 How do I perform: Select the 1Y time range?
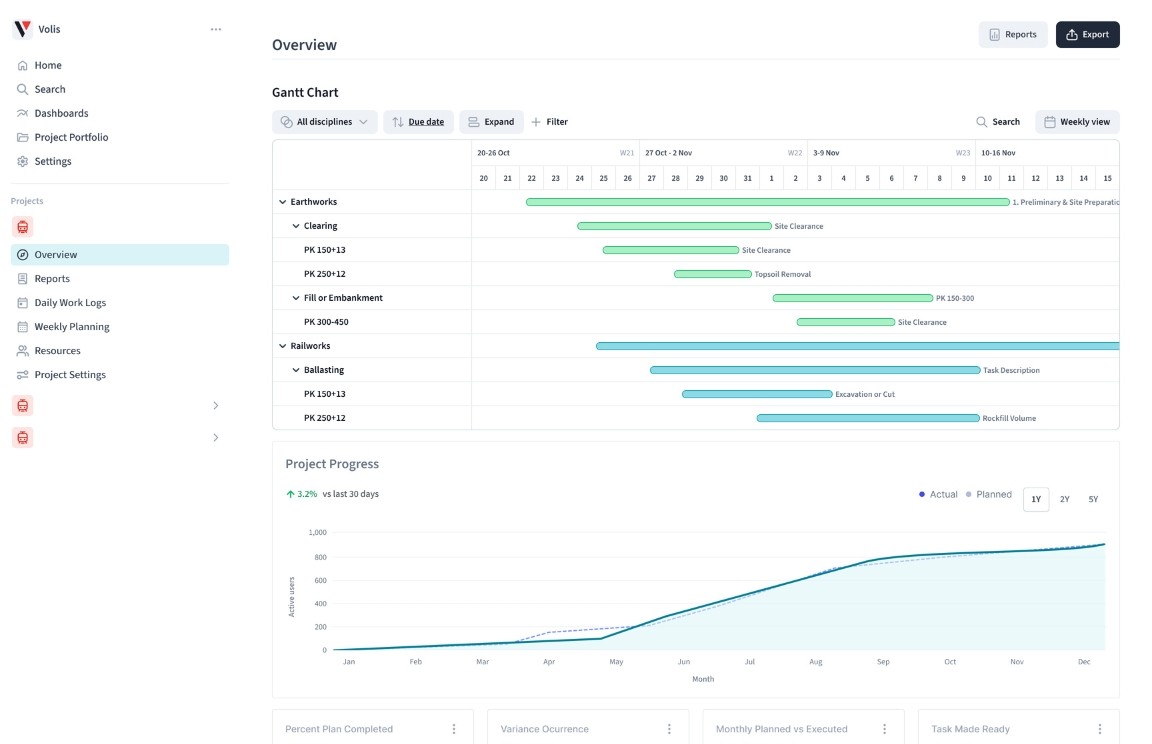[x=1036, y=499]
